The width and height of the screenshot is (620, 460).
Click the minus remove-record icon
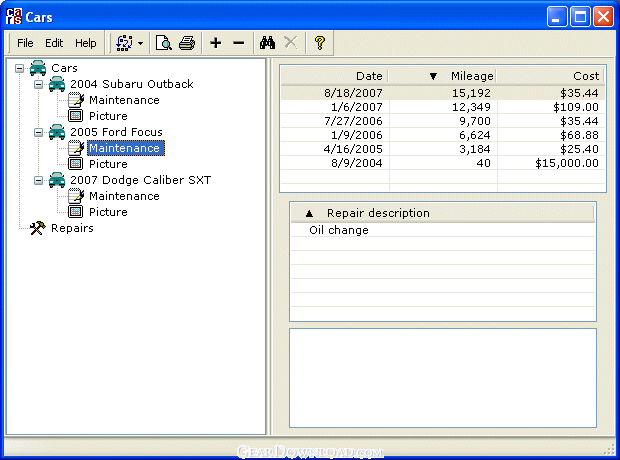tap(239, 43)
